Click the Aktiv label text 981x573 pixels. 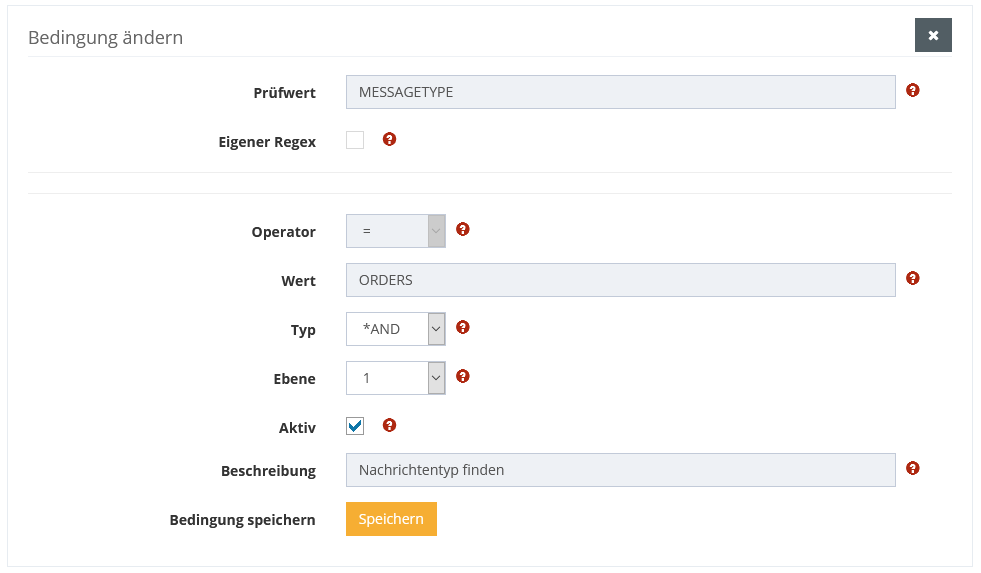pyautogui.click(x=297, y=428)
